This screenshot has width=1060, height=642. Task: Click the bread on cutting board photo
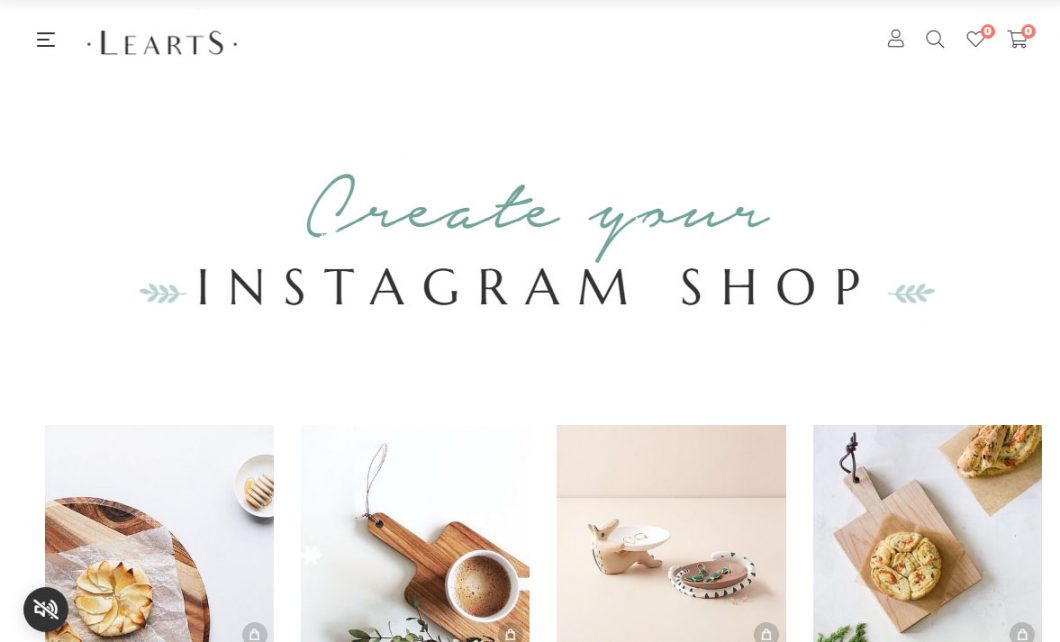point(928,533)
